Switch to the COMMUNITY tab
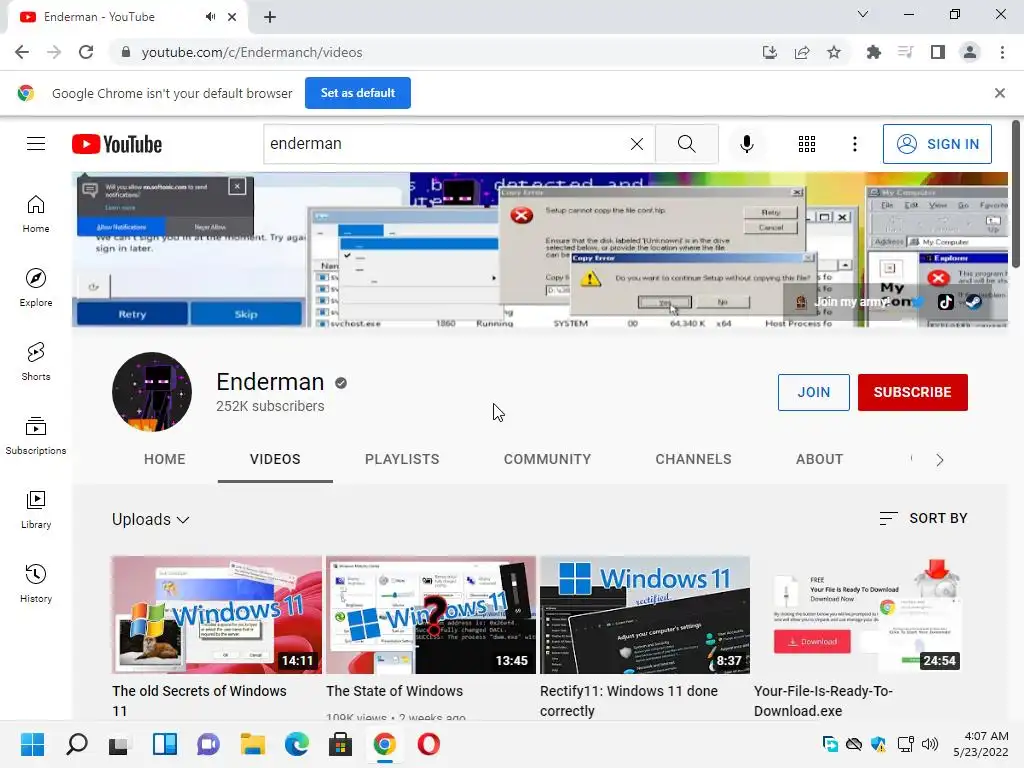This screenshot has width=1024, height=768. pos(547,459)
